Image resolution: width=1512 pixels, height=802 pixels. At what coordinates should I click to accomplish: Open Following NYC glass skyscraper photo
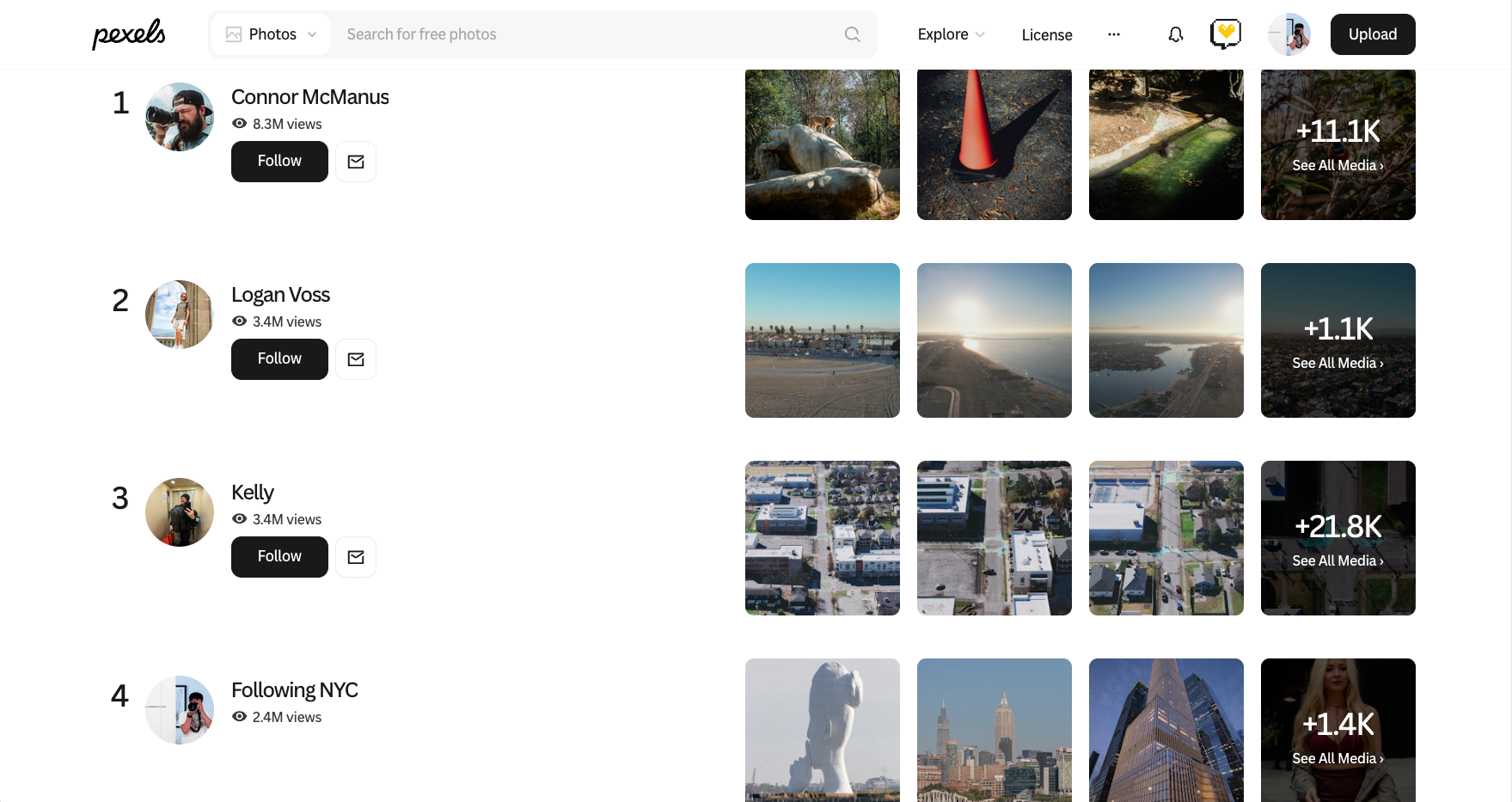pyautogui.click(x=1166, y=731)
